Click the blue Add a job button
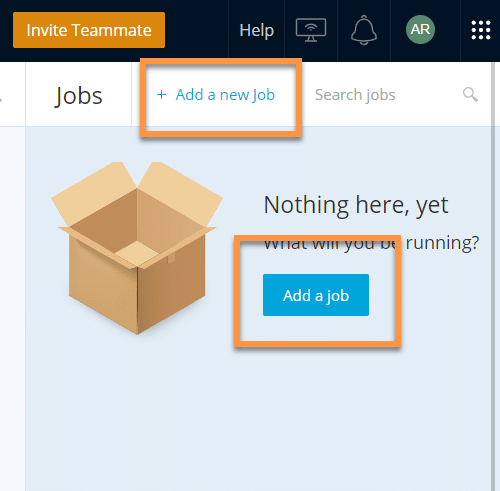 (316, 295)
